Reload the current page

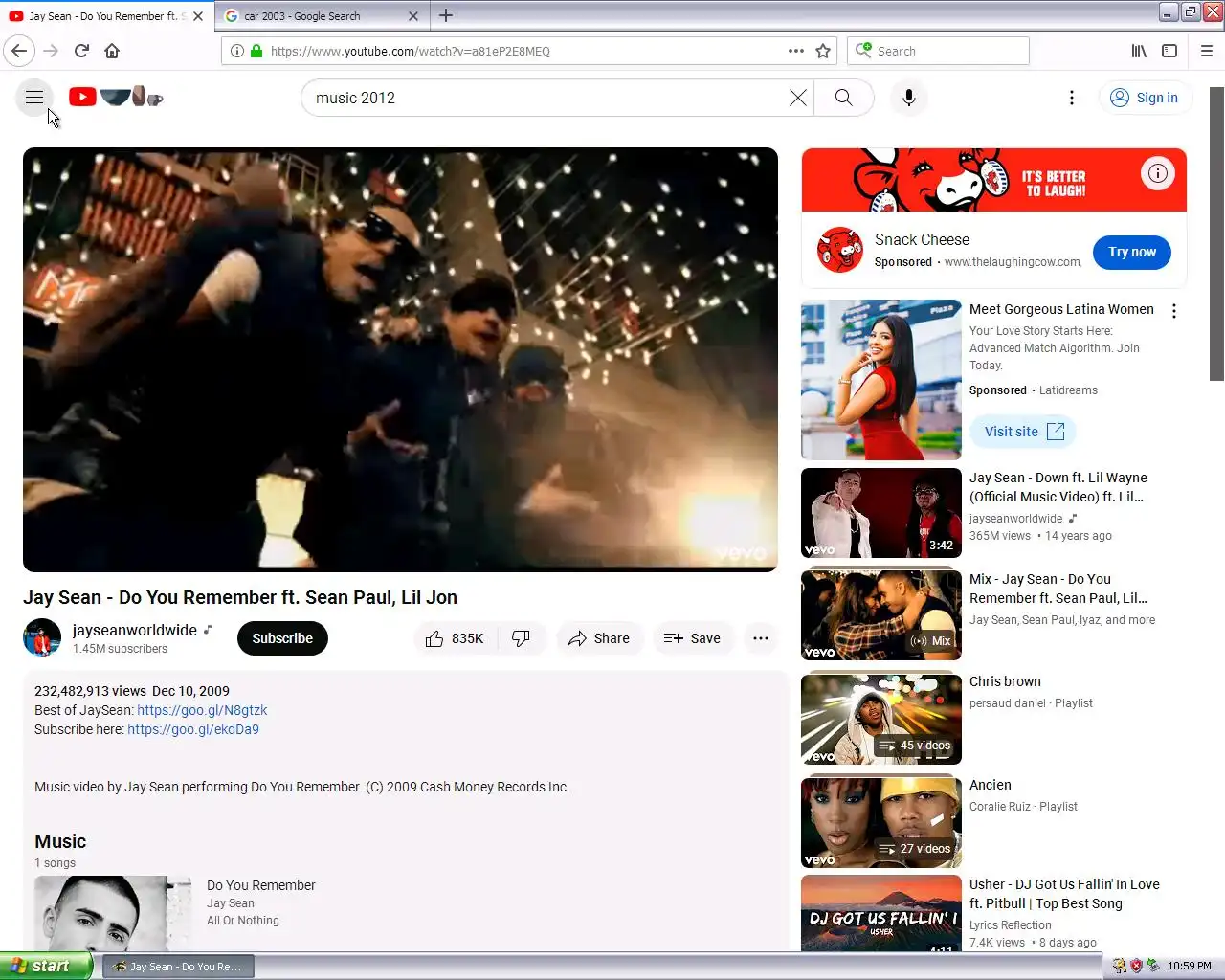pos(81,51)
